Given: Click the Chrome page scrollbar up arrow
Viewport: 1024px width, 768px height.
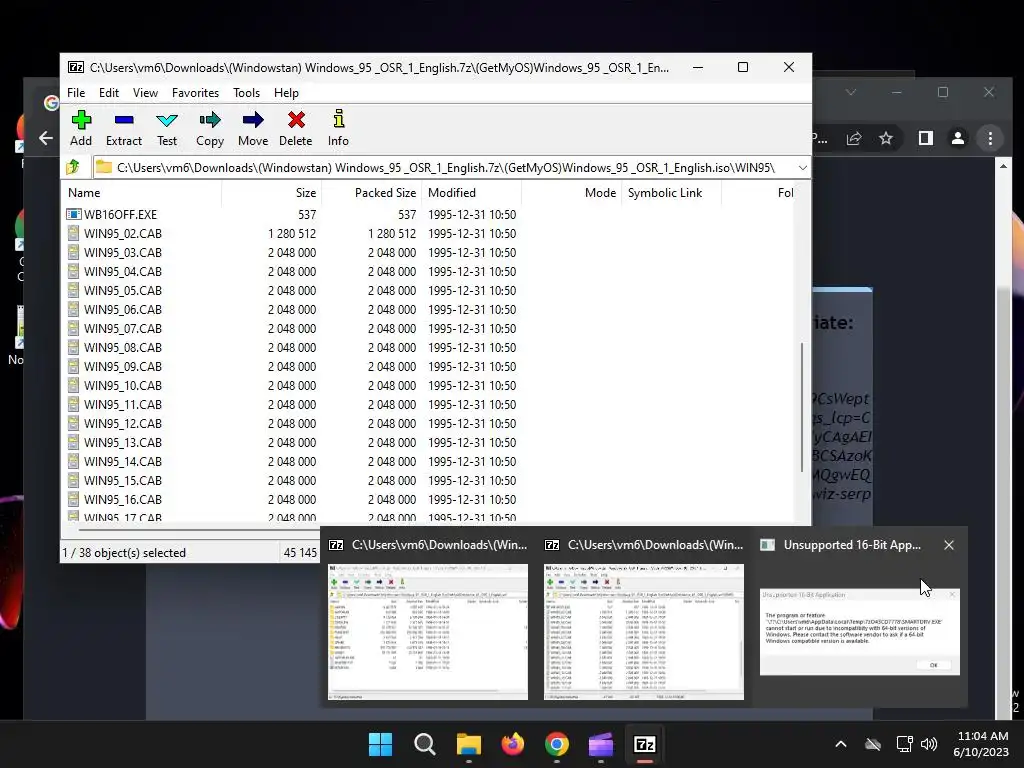Looking at the screenshot, I should point(1003,167).
